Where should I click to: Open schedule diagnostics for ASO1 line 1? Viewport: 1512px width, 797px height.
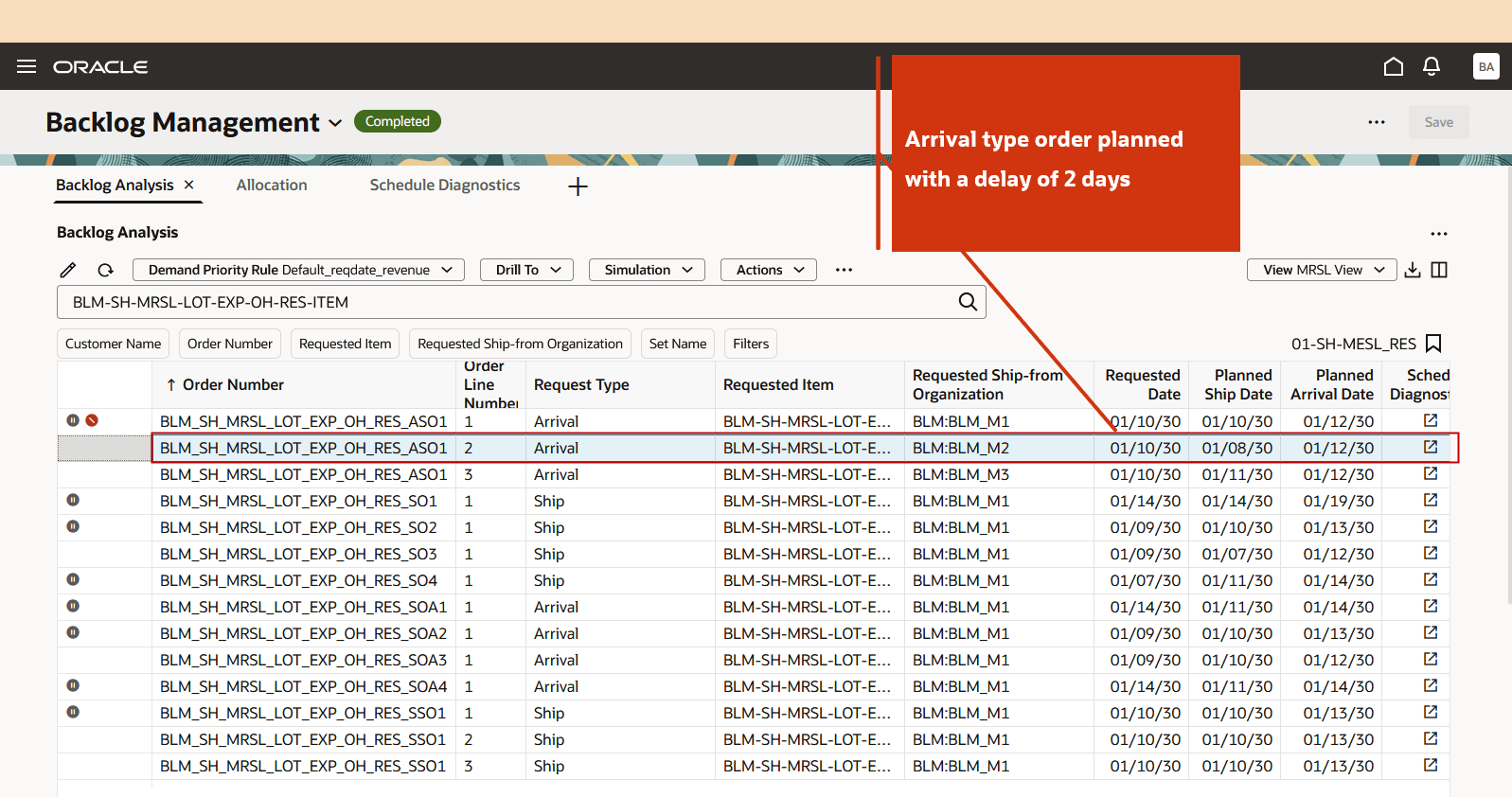[1431, 420]
